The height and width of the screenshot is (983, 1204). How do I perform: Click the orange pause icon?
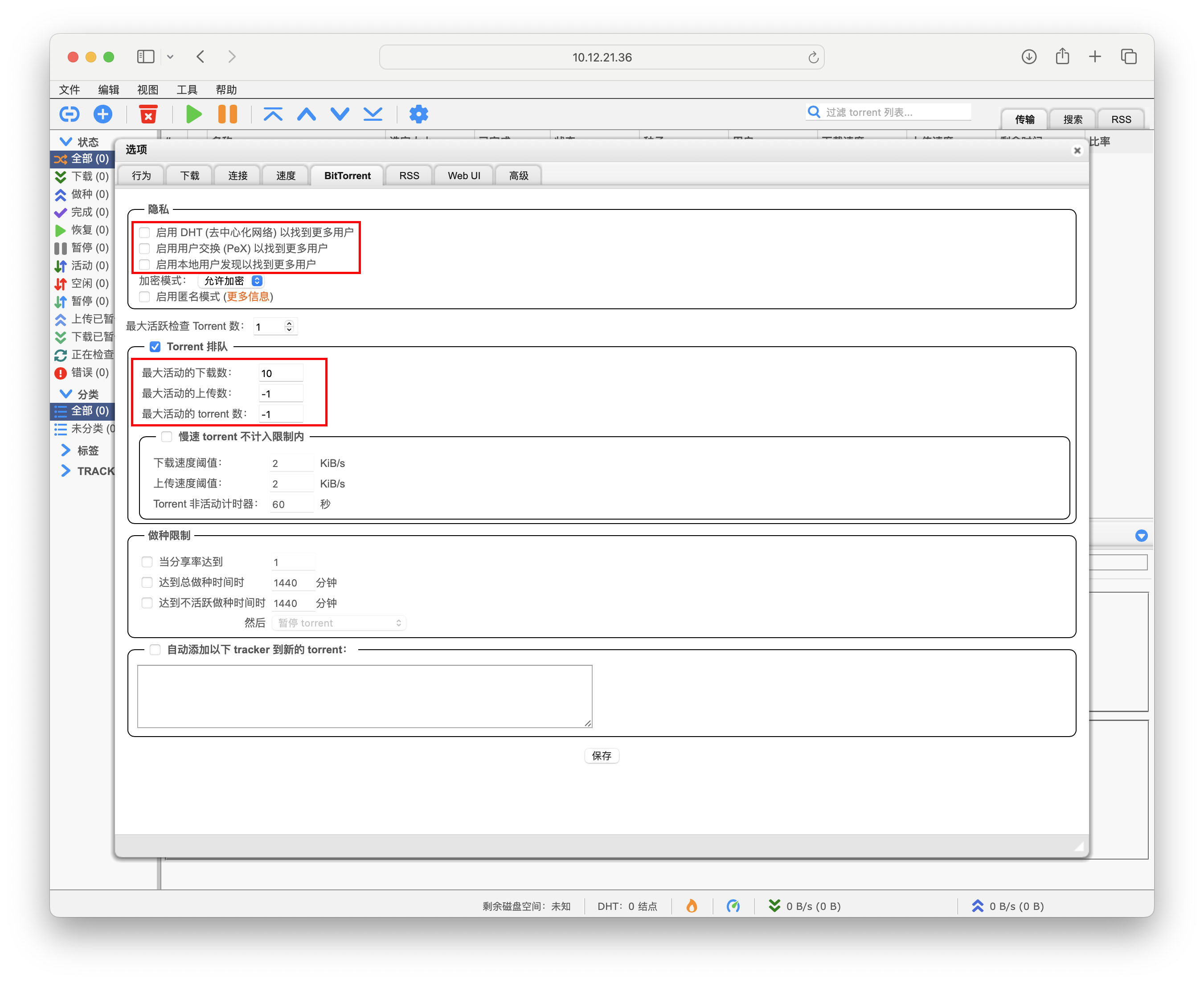point(228,114)
